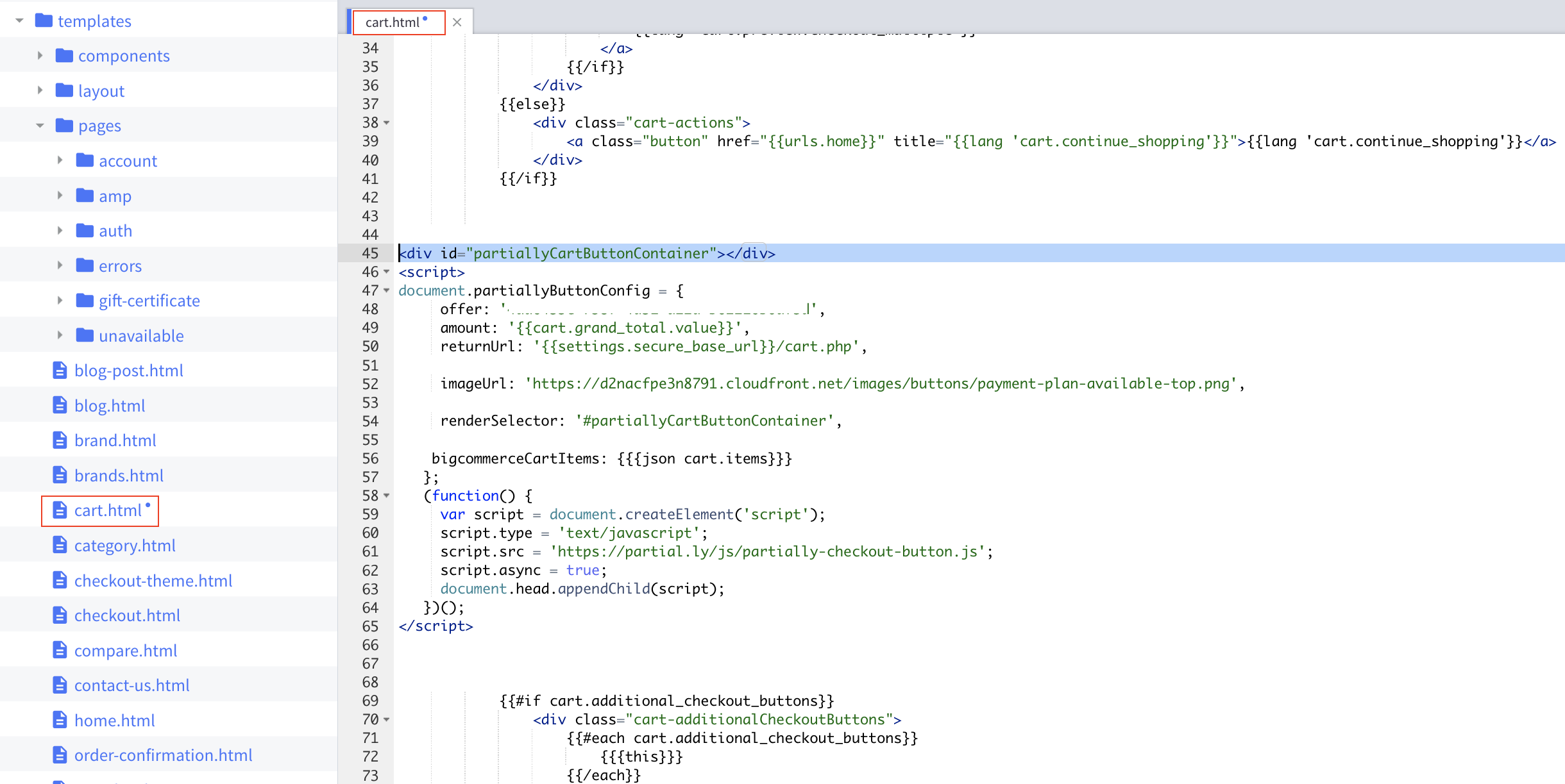Fold div block at line 70
Image resolution: width=1565 pixels, height=784 pixels.
tap(387, 719)
